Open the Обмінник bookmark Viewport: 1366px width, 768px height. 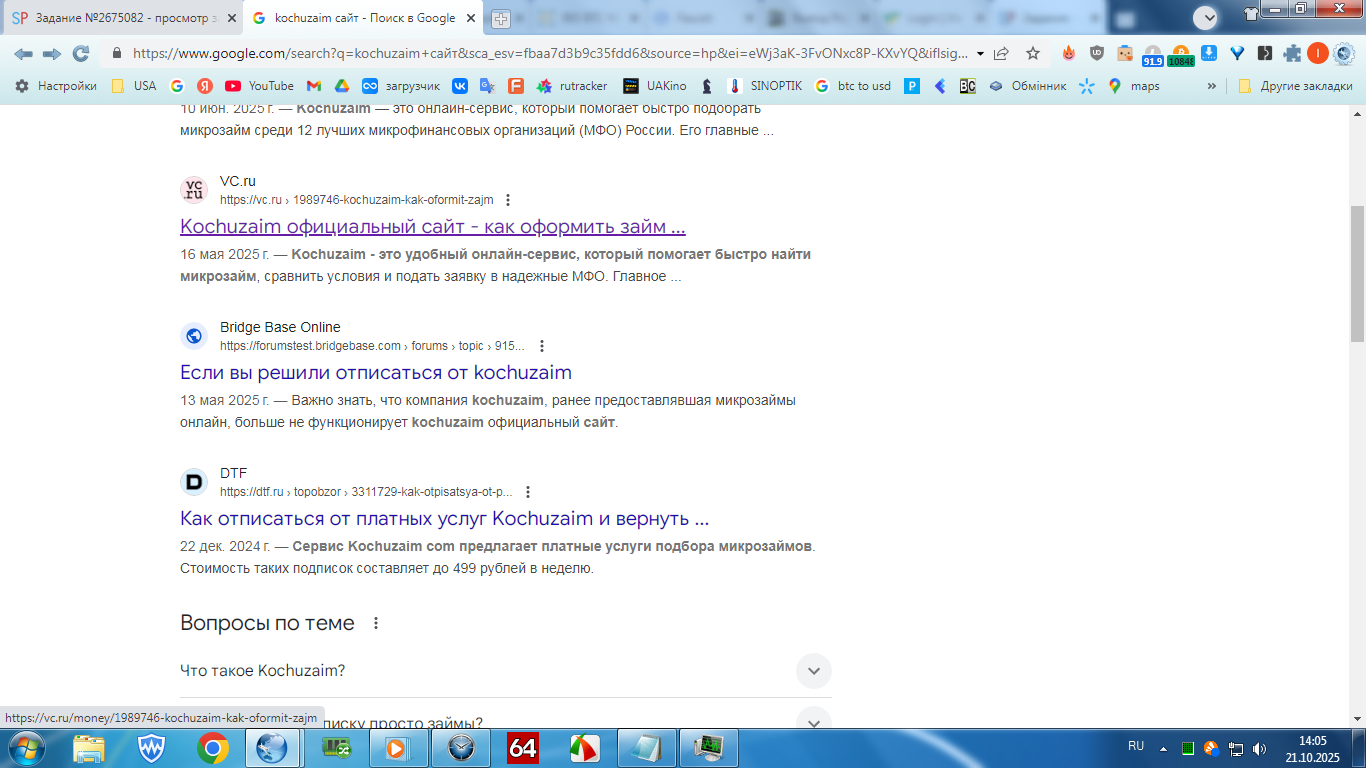tap(1028, 86)
